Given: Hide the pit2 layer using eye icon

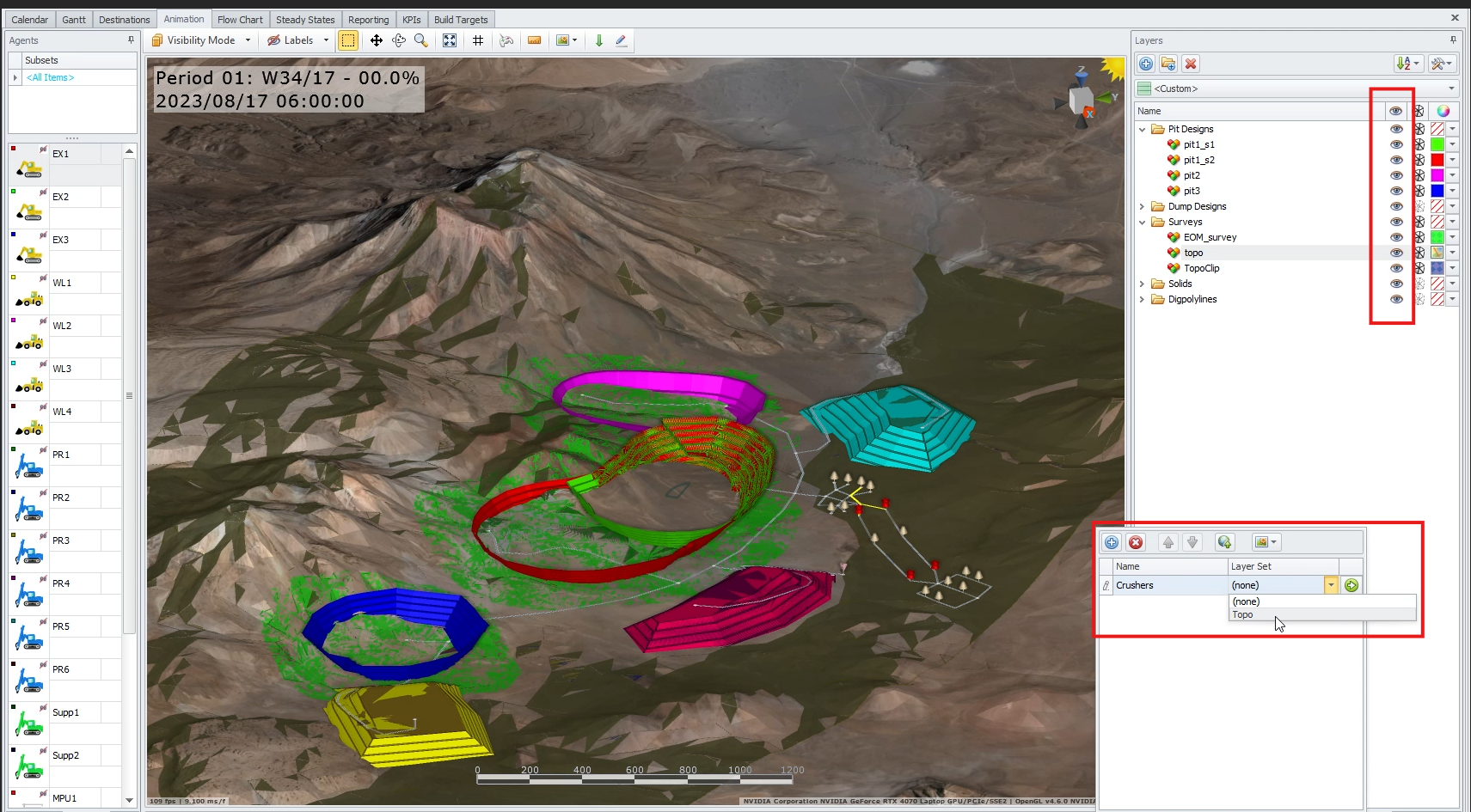Looking at the screenshot, I should point(1396,175).
